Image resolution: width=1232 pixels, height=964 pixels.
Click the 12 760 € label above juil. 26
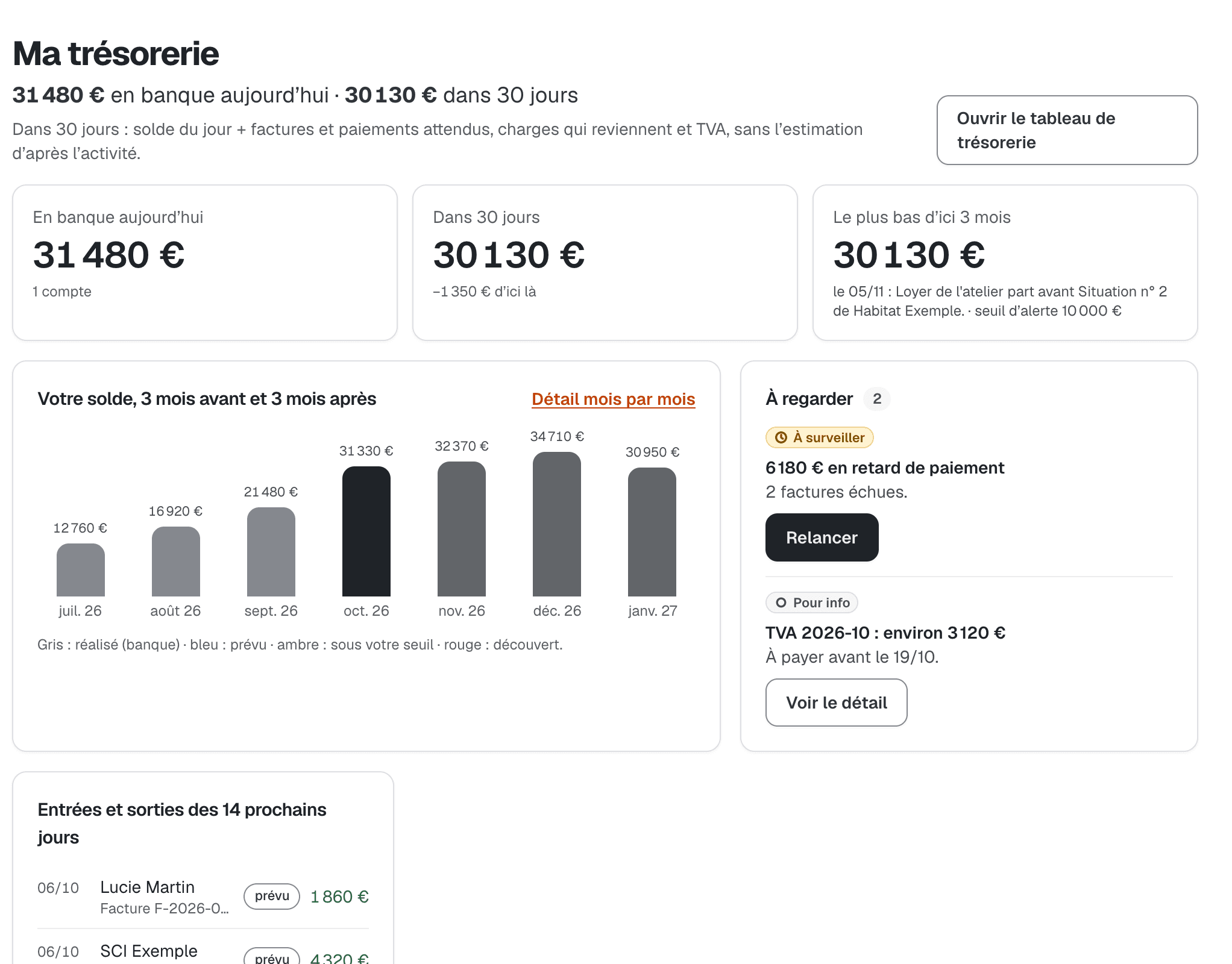click(x=80, y=528)
